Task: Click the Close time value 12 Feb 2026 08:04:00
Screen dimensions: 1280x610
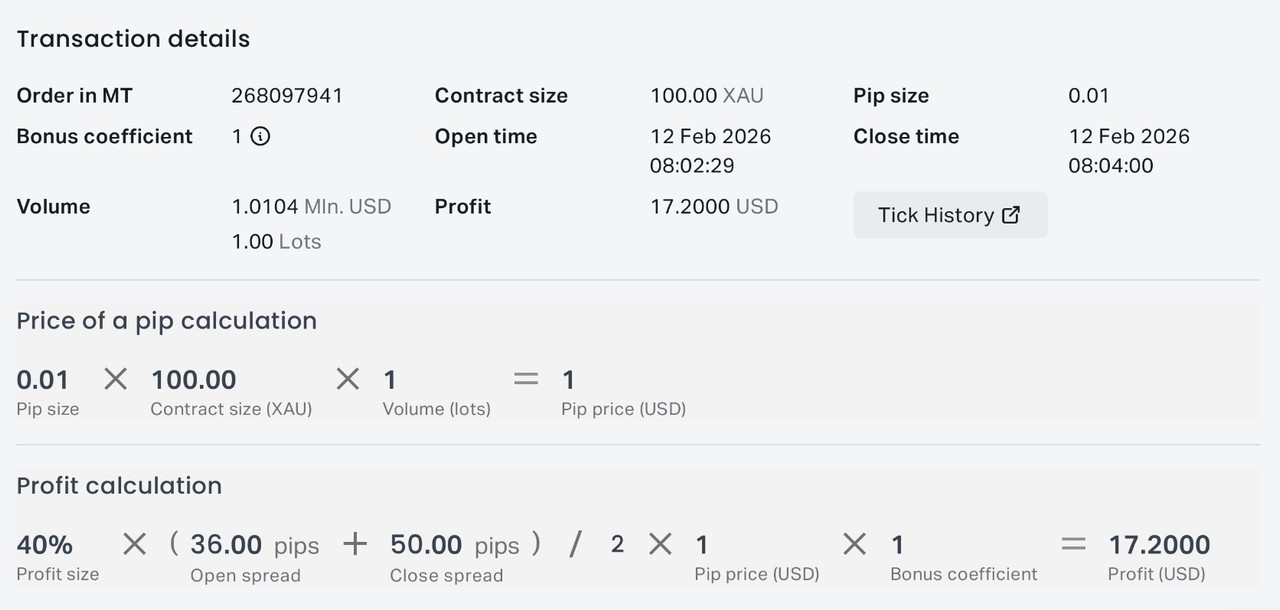Action: coord(1129,151)
